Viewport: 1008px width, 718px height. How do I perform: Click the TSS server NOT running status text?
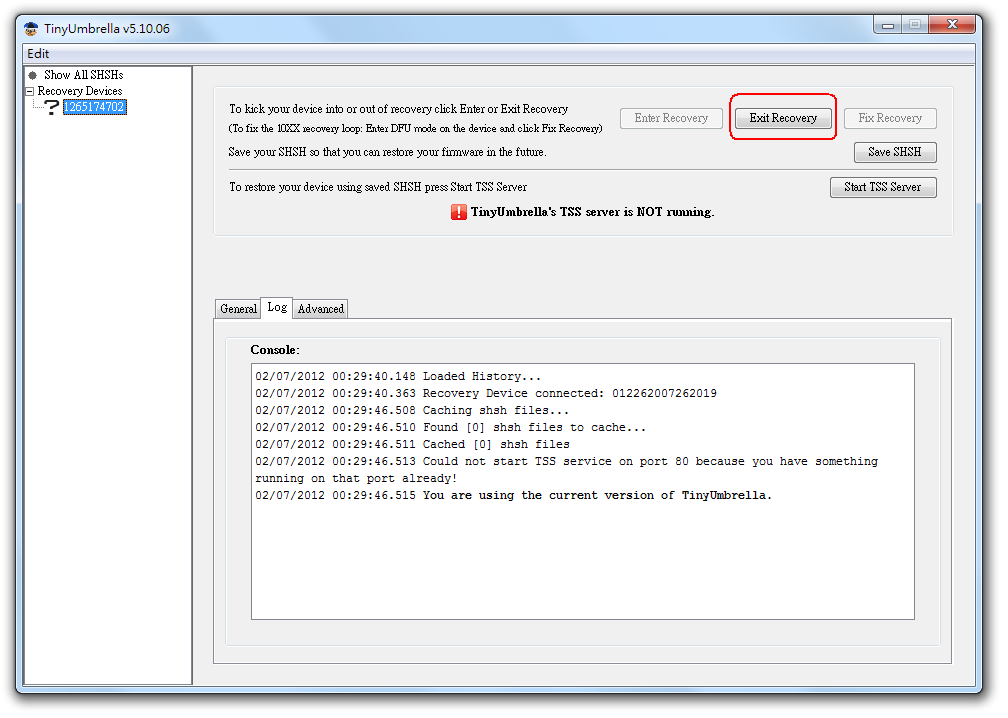pos(592,212)
